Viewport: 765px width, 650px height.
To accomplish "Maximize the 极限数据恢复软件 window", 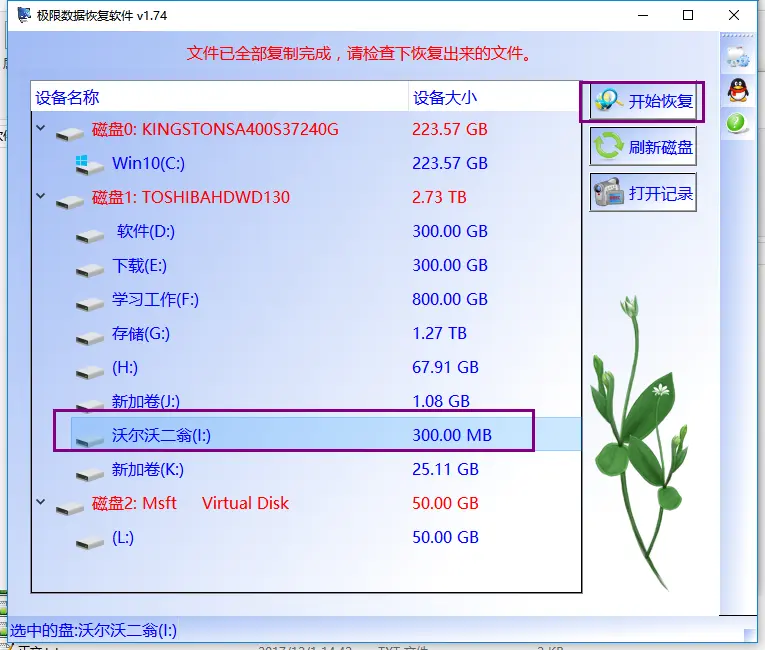I will coord(688,15).
